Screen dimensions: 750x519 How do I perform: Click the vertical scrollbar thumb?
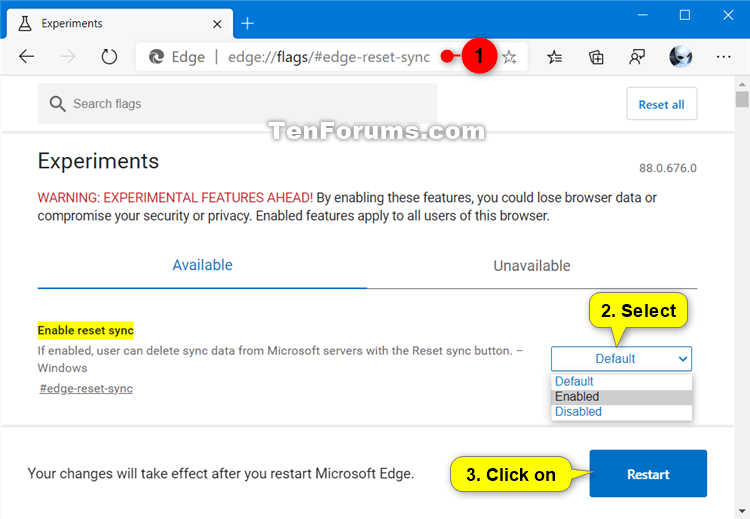[742, 99]
